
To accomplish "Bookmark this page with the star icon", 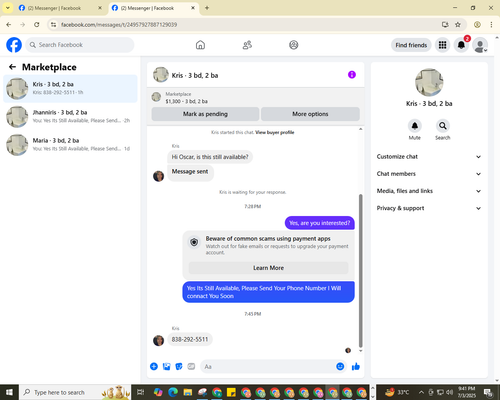I will point(458,25).
